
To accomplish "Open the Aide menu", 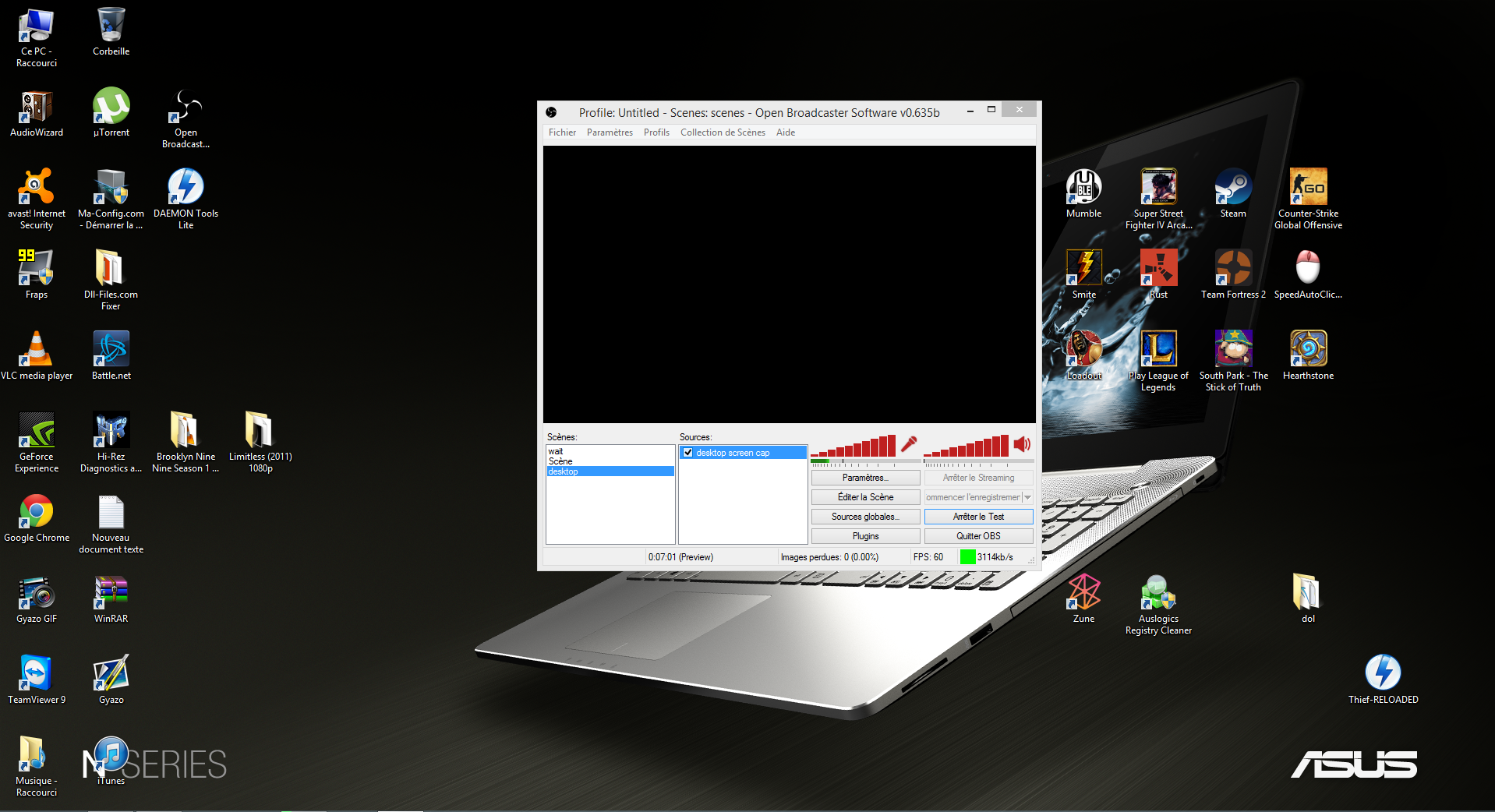I will click(786, 132).
